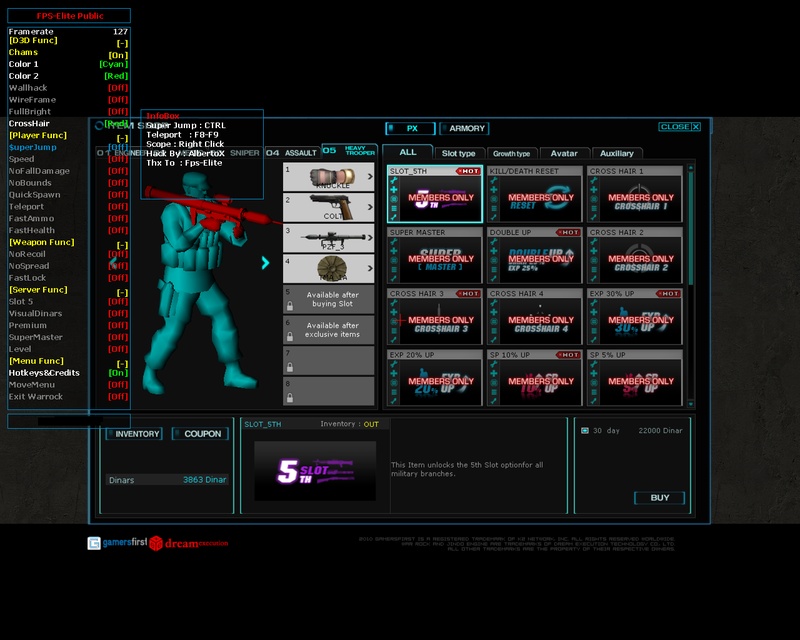Collapse the [Server Func] section
Image resolution: width=800 pixels, height=640 pixels.
click(122, 292)
